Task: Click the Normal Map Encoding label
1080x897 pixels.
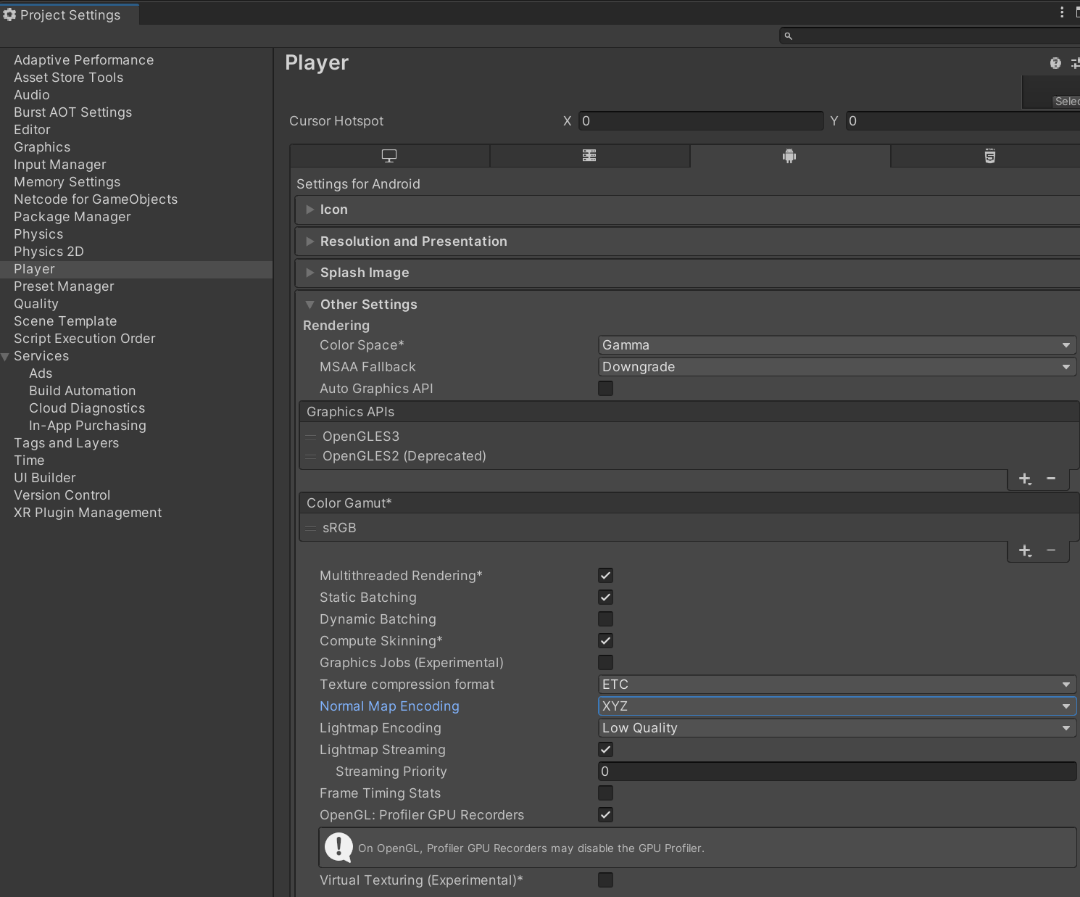Action: coord(389,706)
